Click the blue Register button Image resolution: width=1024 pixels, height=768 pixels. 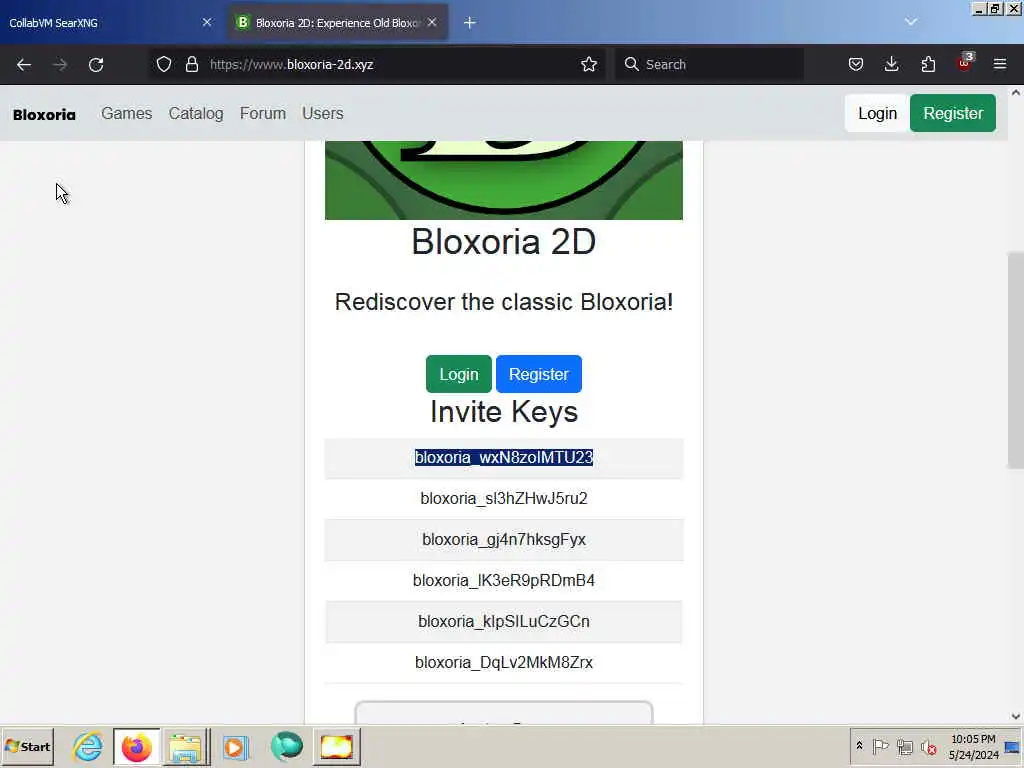pos(539,374)
